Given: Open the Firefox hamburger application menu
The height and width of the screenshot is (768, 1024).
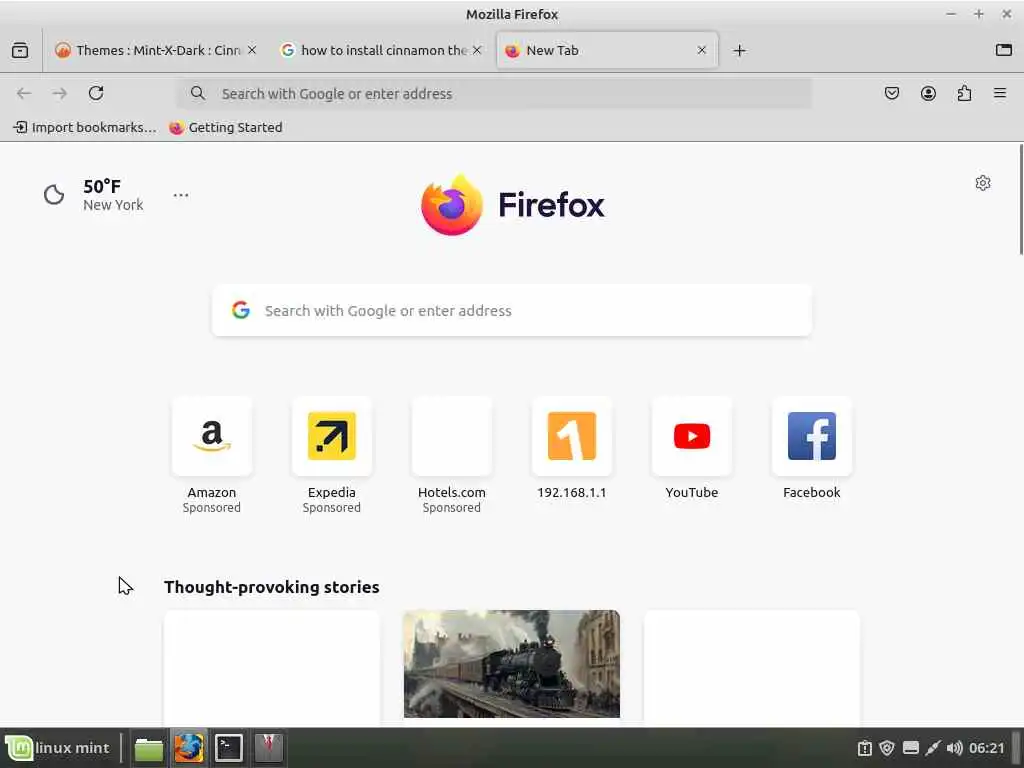Looking at the screenshot, I should (1000, 93).
